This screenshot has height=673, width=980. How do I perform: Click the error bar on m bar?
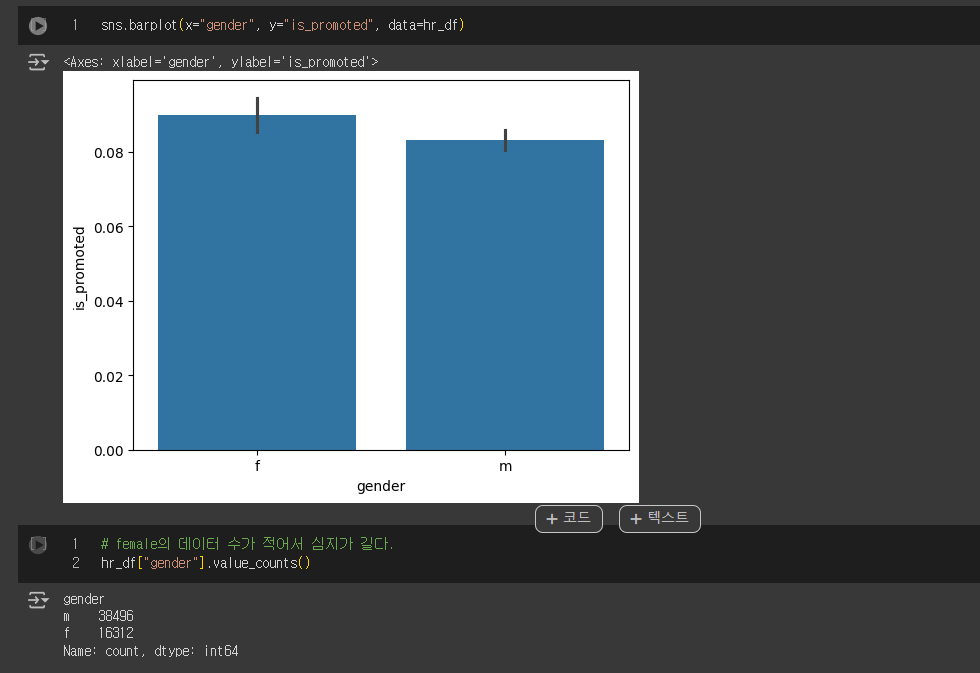pyautogui.click(x=506, y=140)
